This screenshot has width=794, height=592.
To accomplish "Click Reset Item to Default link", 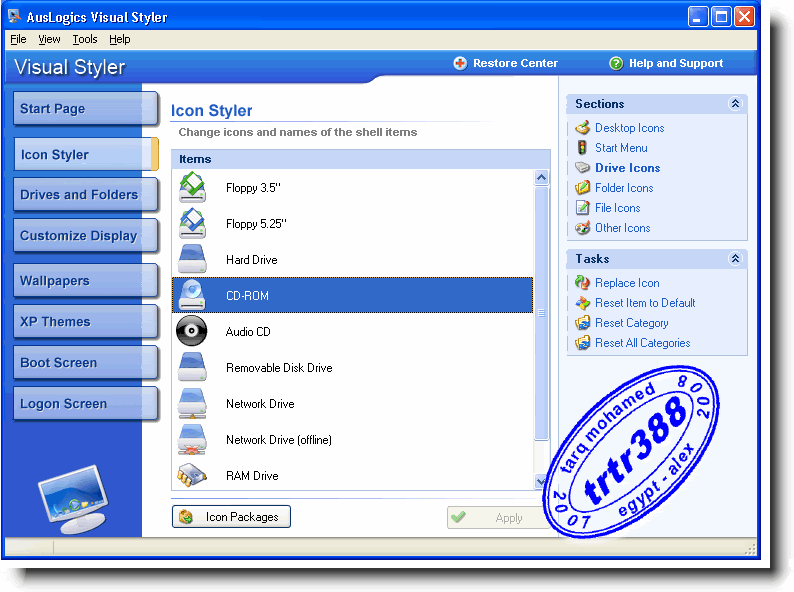I will 645,303.
